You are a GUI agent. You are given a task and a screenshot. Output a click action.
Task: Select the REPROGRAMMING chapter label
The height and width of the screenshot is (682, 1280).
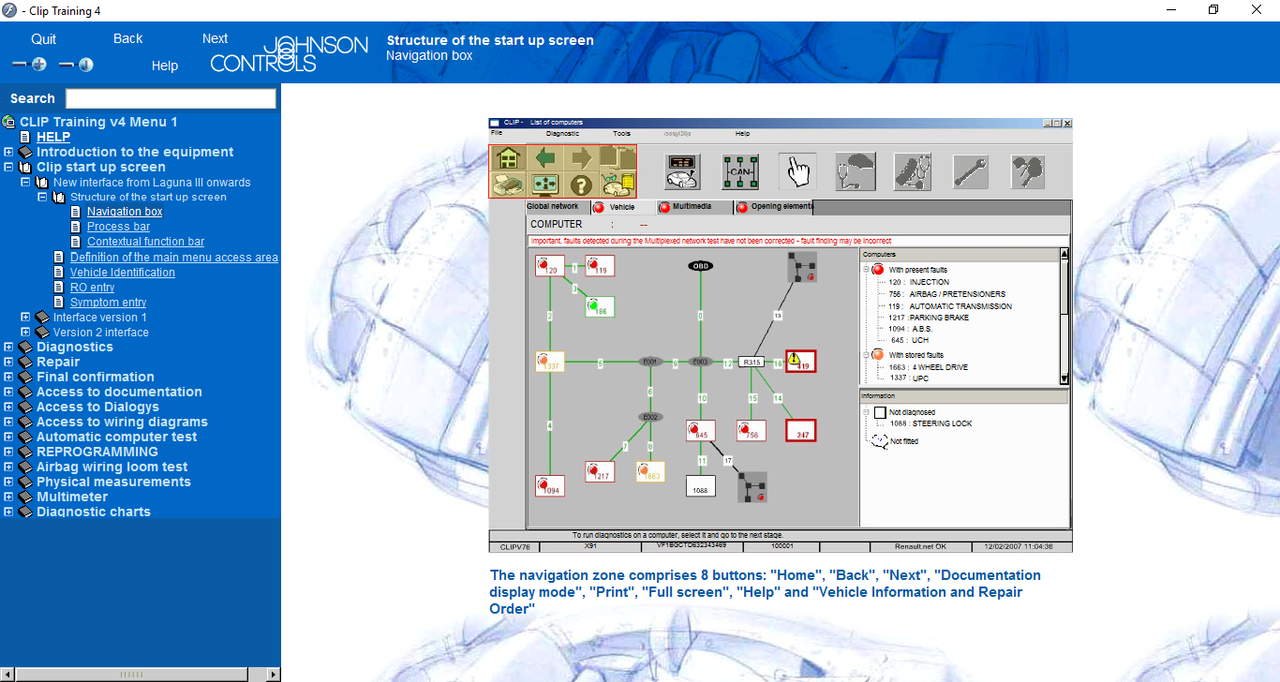[97, 452]
